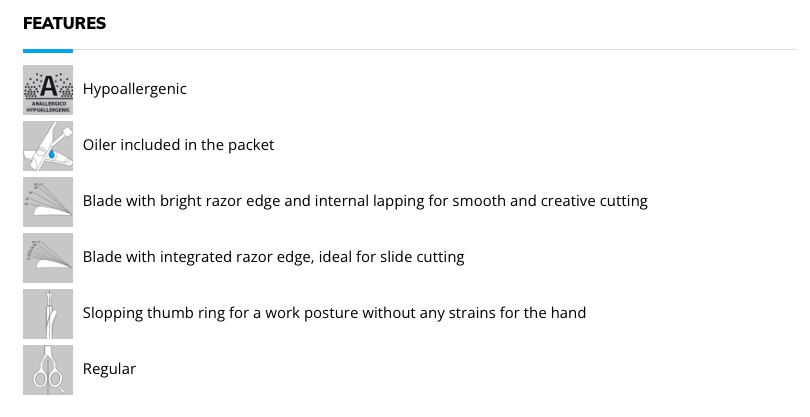Click the 'ANALLERGICO HYPOALLERGENIC' caption in icon
The height and width of the screenshot is (417, 810).
48,106
